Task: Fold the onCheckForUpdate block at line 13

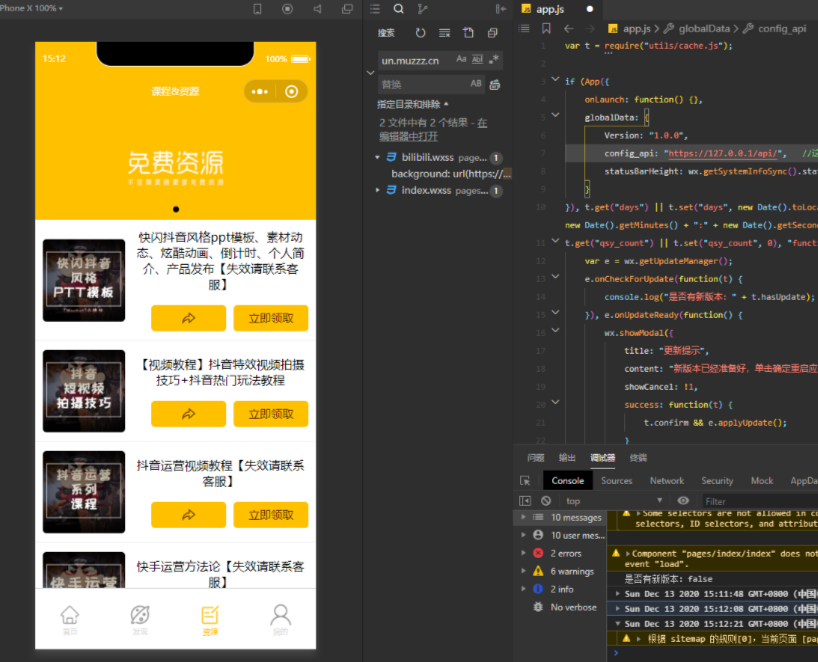Action: [x=555, y=277]
